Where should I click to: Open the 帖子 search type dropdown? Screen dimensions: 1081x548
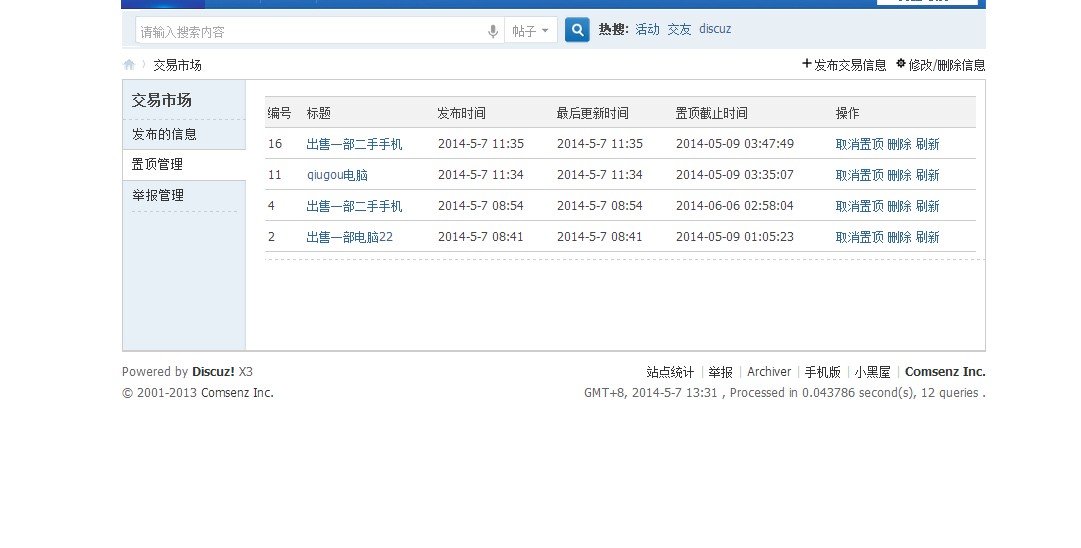531,31
